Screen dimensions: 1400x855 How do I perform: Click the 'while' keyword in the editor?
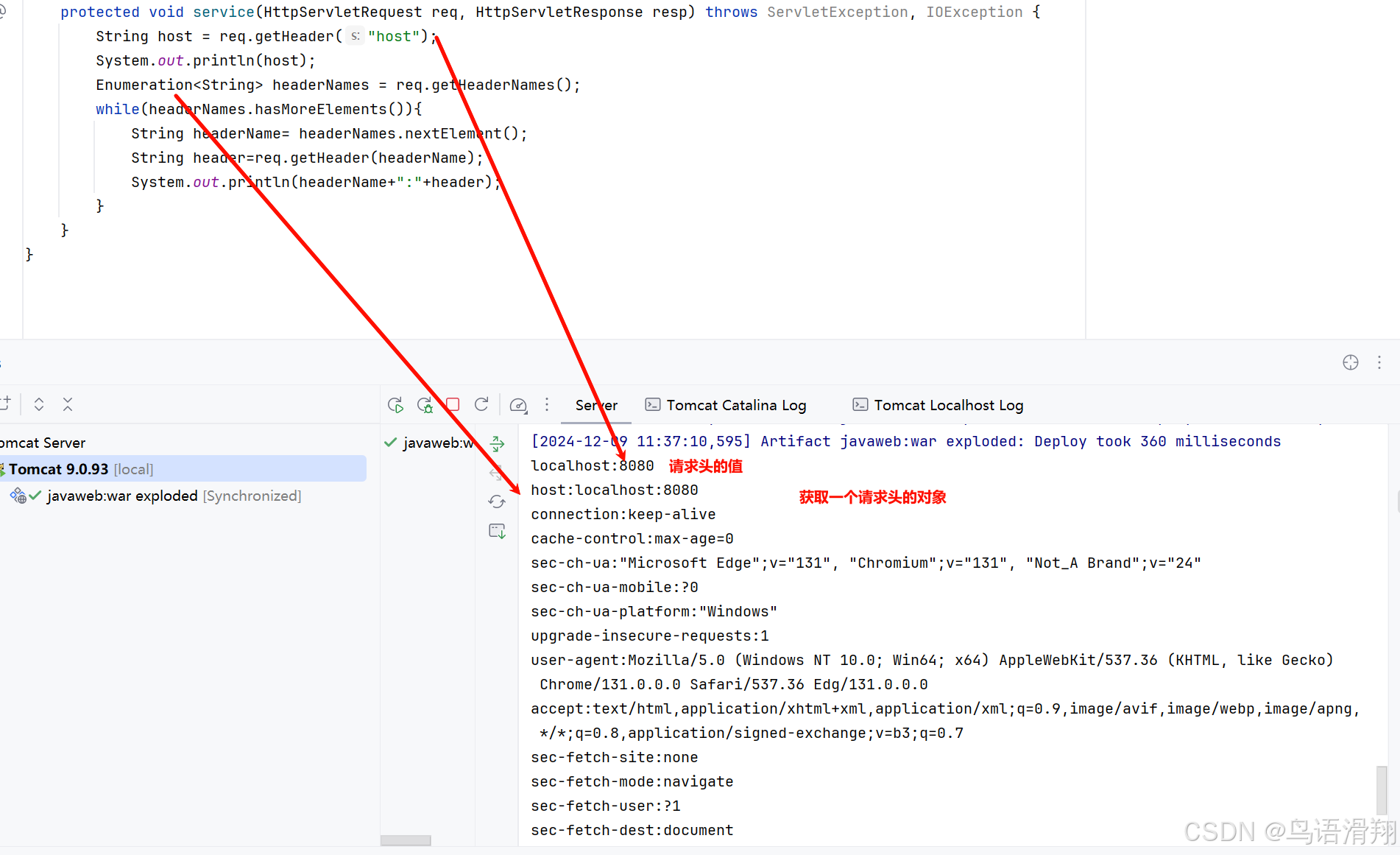point(117,109)
